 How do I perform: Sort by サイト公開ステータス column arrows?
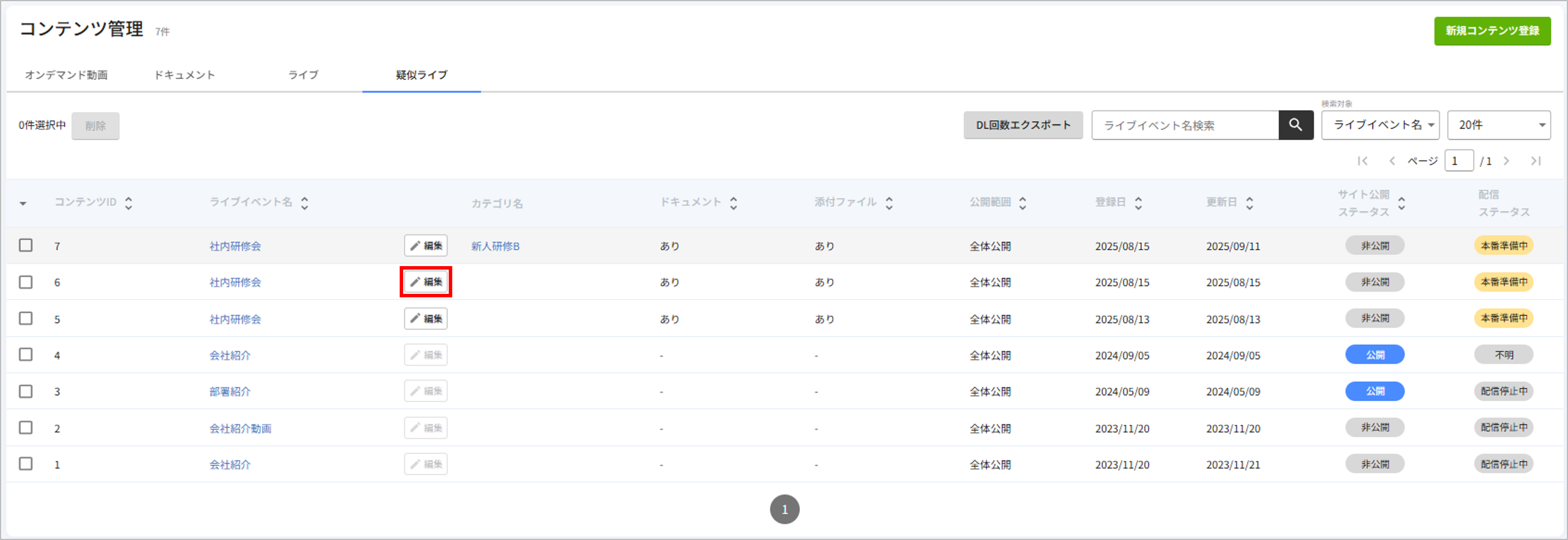1402,203
